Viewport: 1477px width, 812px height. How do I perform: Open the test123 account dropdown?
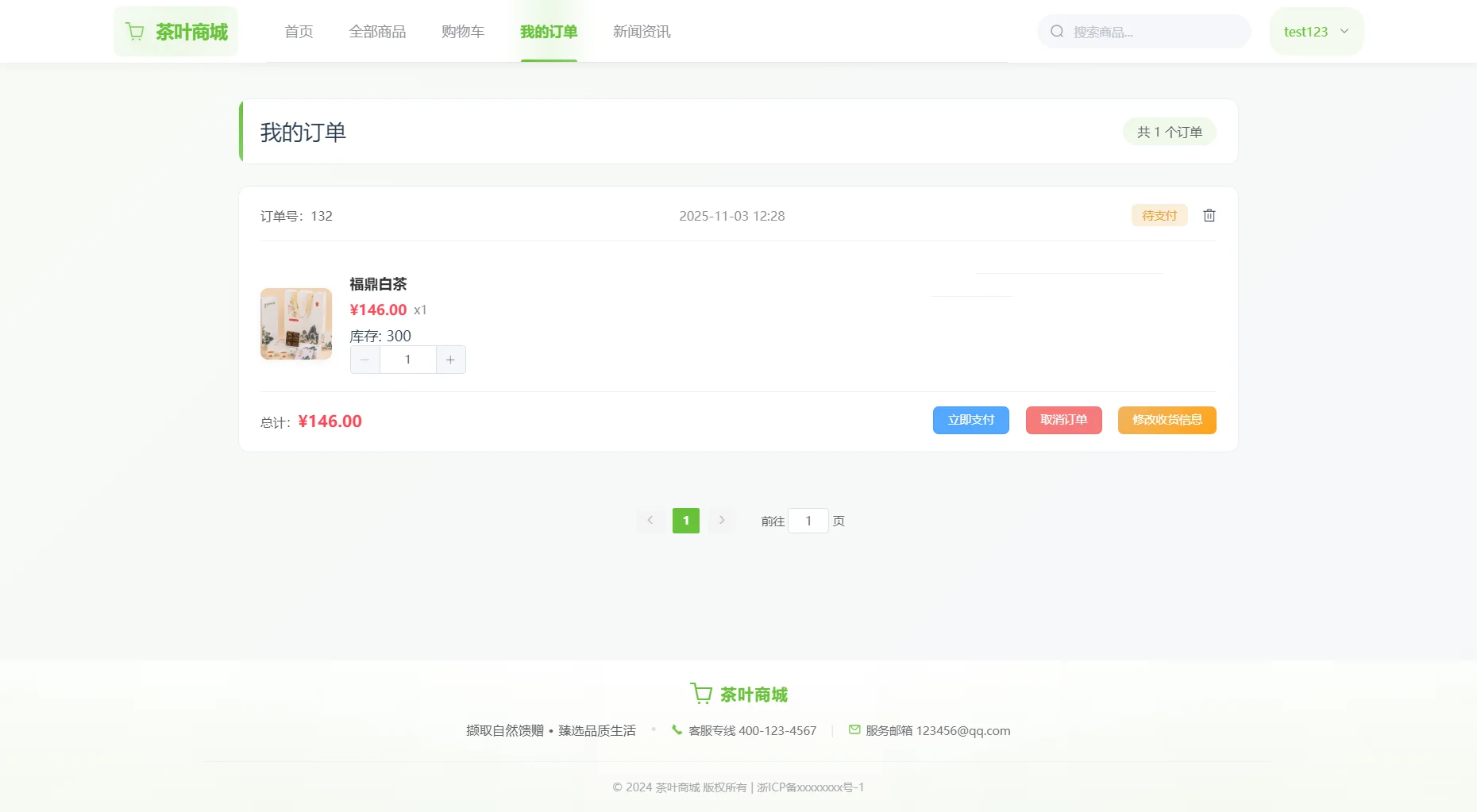coord(1315,31)
